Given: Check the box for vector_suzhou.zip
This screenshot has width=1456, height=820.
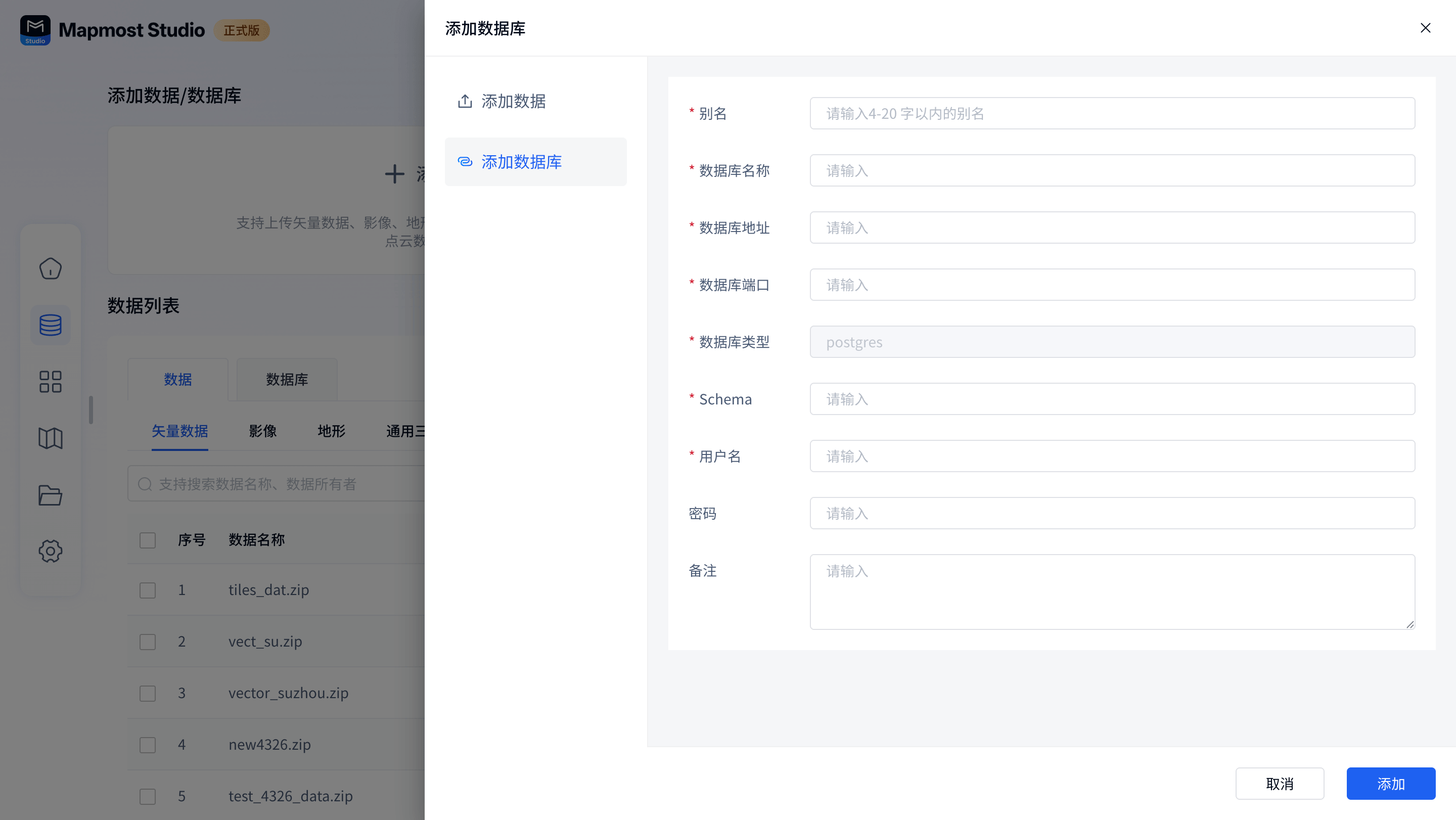Looking at the screenshot, I should tap(148, 693).
